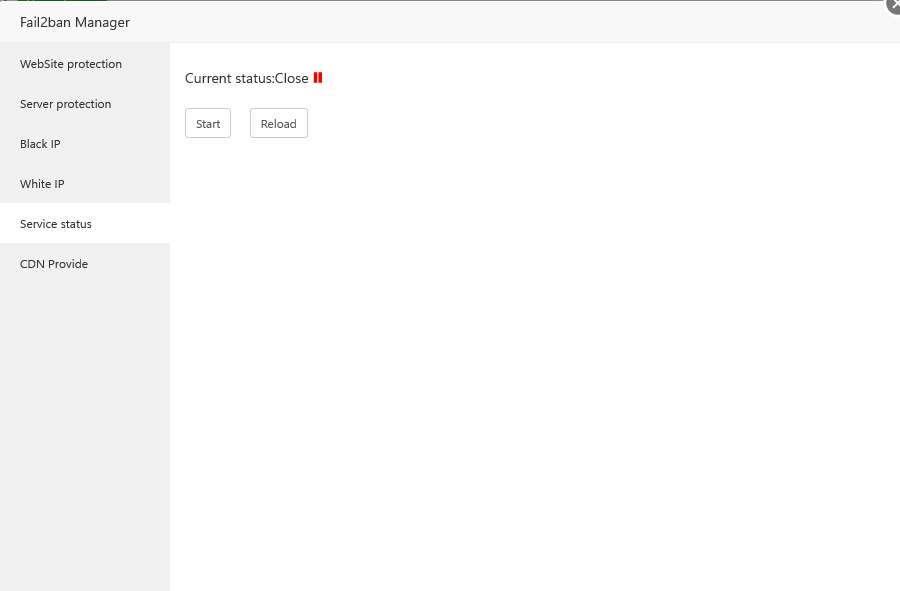Open the WebSite protection tab
This screenshot has height=591, width=900.
85,64
